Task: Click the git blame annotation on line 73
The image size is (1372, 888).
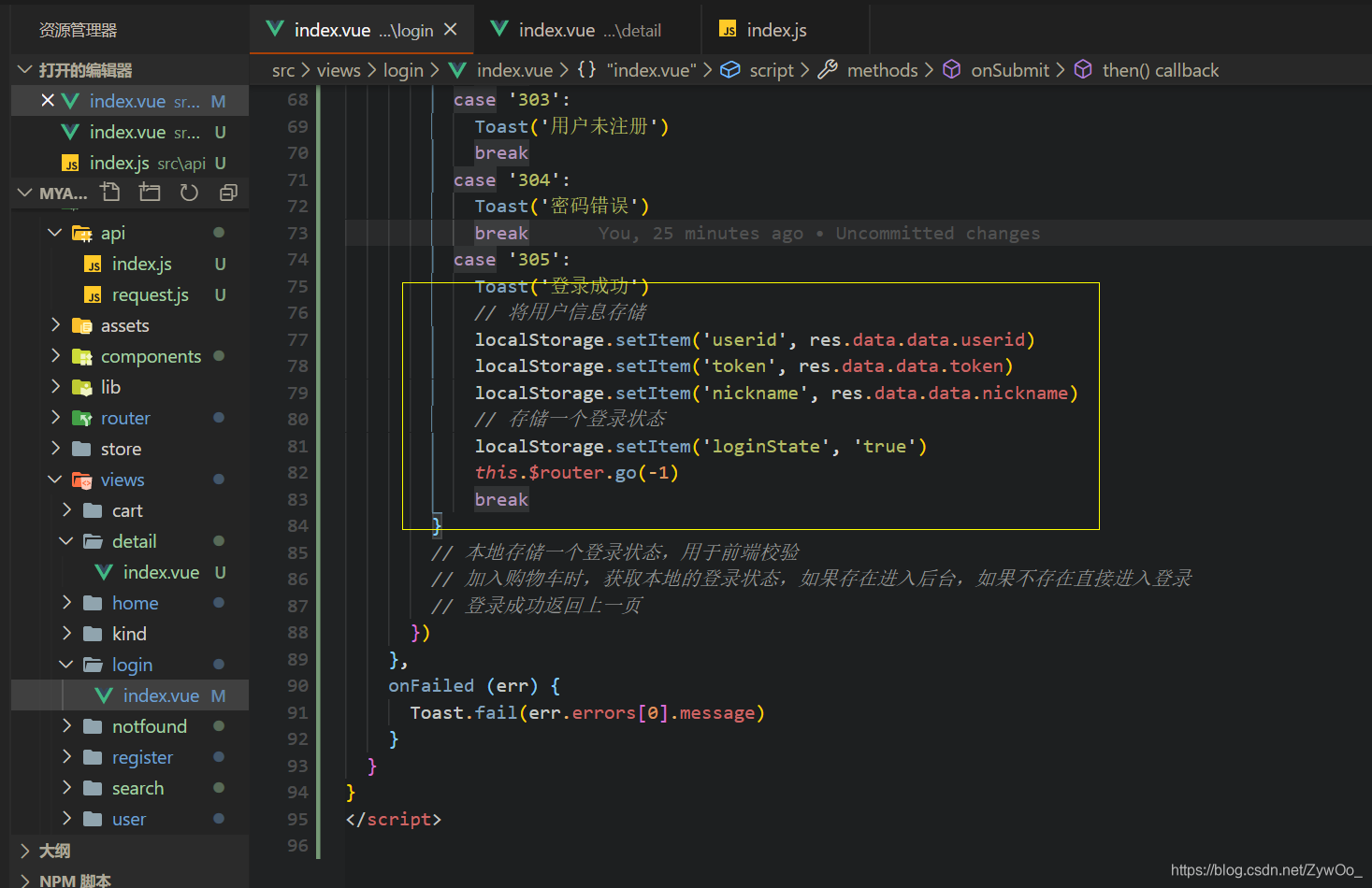Action: click(x=819, y=233)
